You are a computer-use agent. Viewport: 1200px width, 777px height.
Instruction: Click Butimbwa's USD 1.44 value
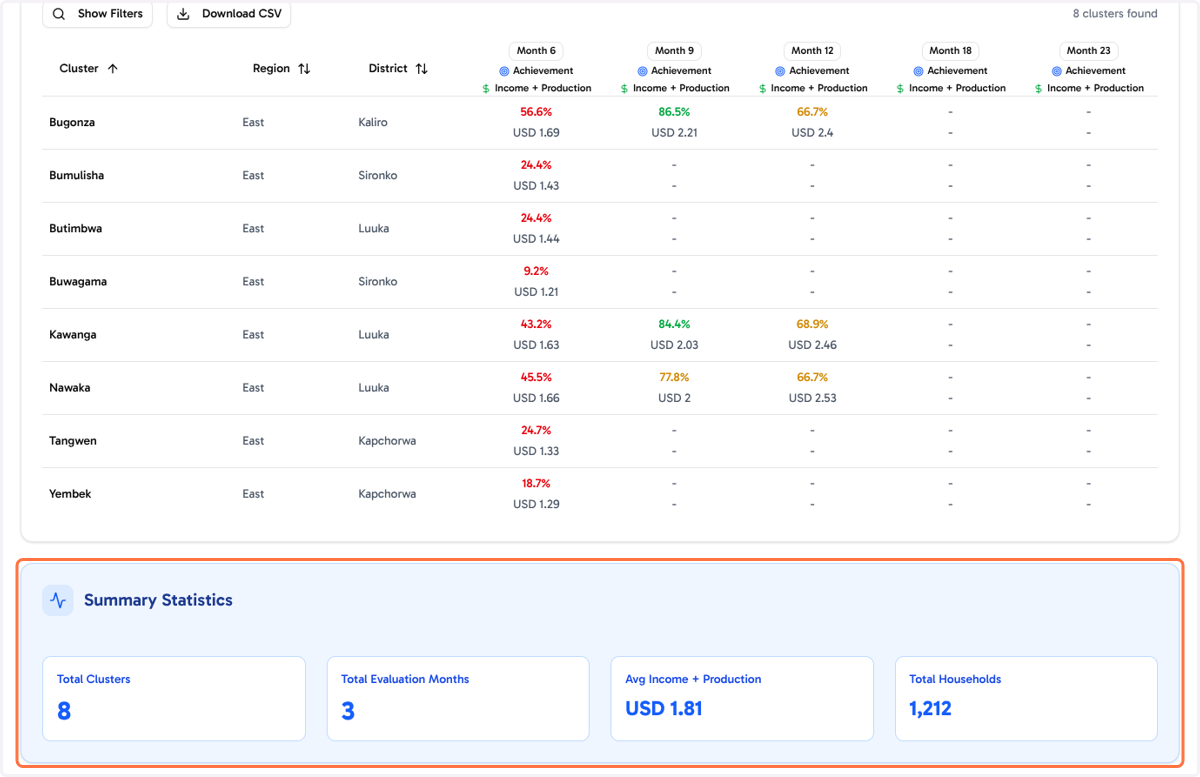click(x=536, y=239)
